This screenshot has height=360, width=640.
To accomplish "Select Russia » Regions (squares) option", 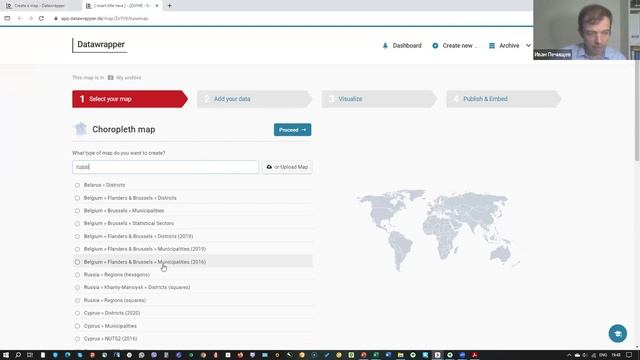I will tap(77, 300).
